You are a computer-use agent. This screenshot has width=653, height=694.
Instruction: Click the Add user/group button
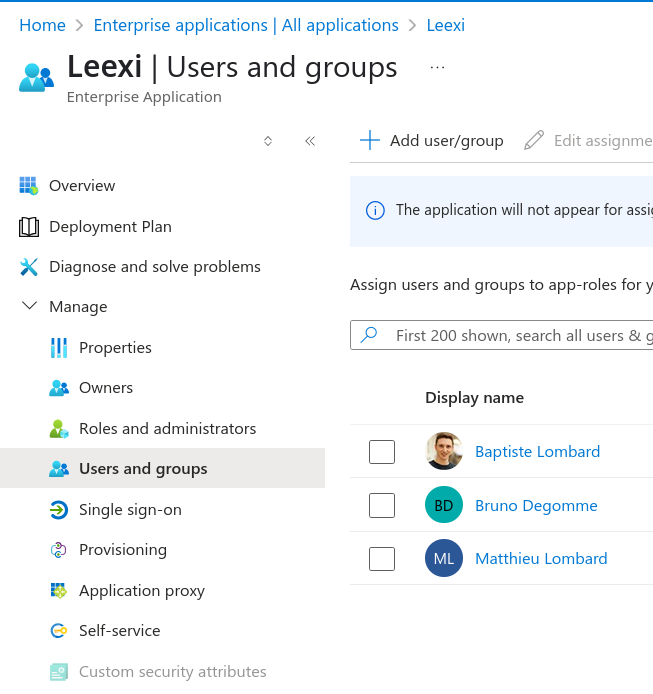[432, 140]
